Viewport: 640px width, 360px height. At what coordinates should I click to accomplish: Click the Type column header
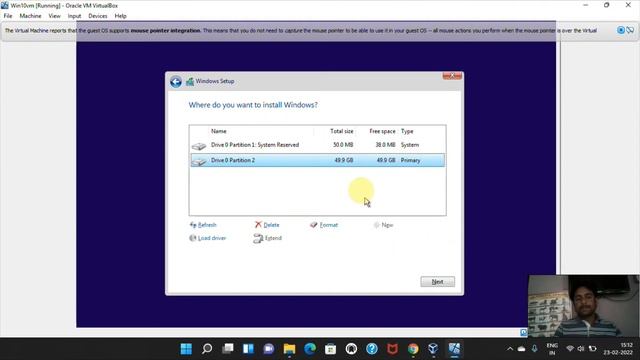[x=407, y=131]
